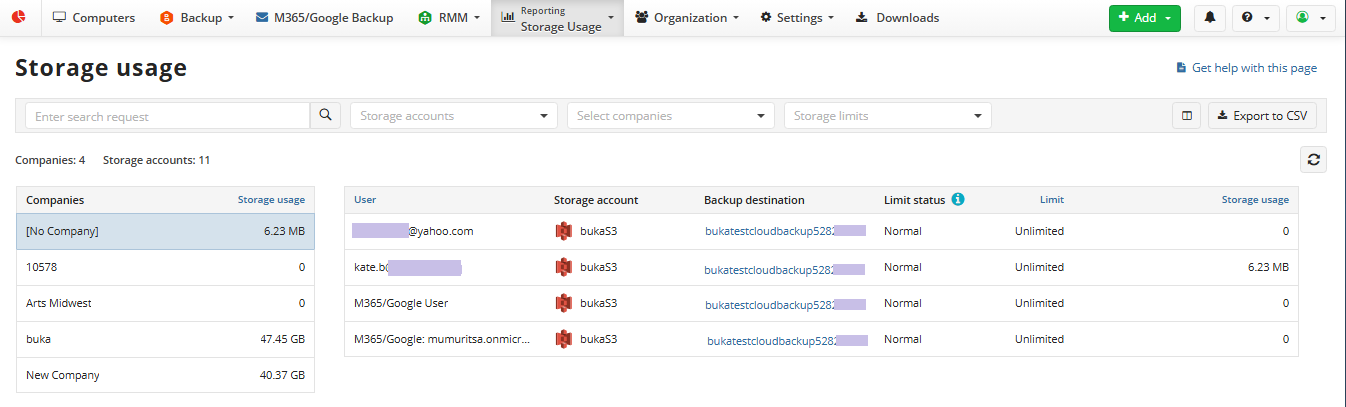
Task: Click Export to CSV button
Action: [1262, 116]
